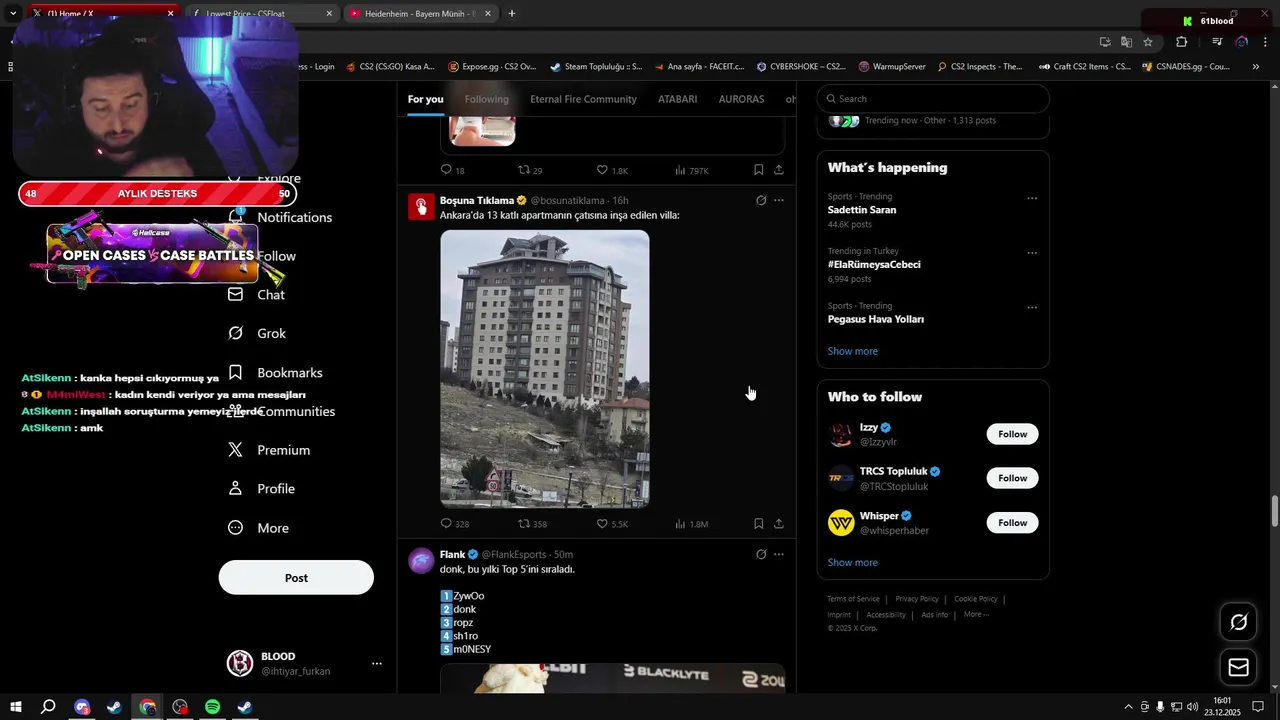Open Grok explain on Flank post
Image resolution: width=1280 pixels, height=720 pixels.
click(761, 554)
